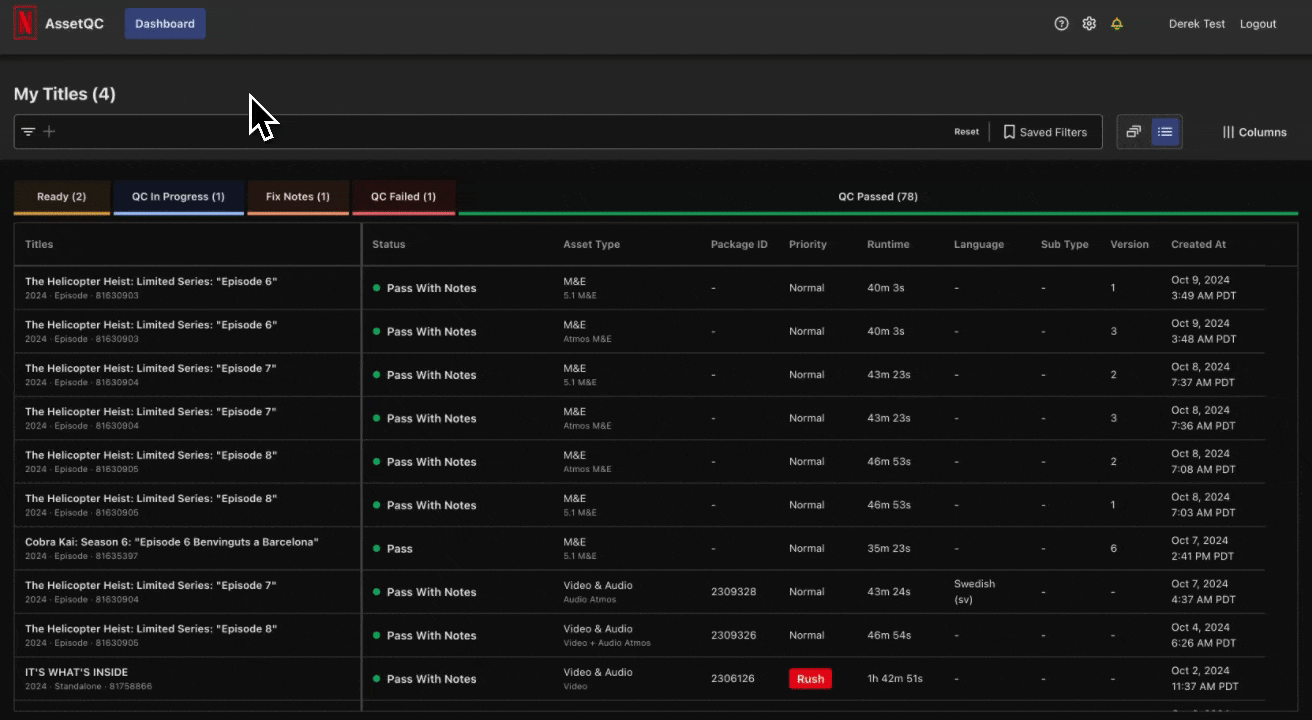The image size is (1312, 720).
Task: Click the Oct 7, 2024 2:41 PM PDT date
Action: pyautogui.click(x=1203, y=548)
